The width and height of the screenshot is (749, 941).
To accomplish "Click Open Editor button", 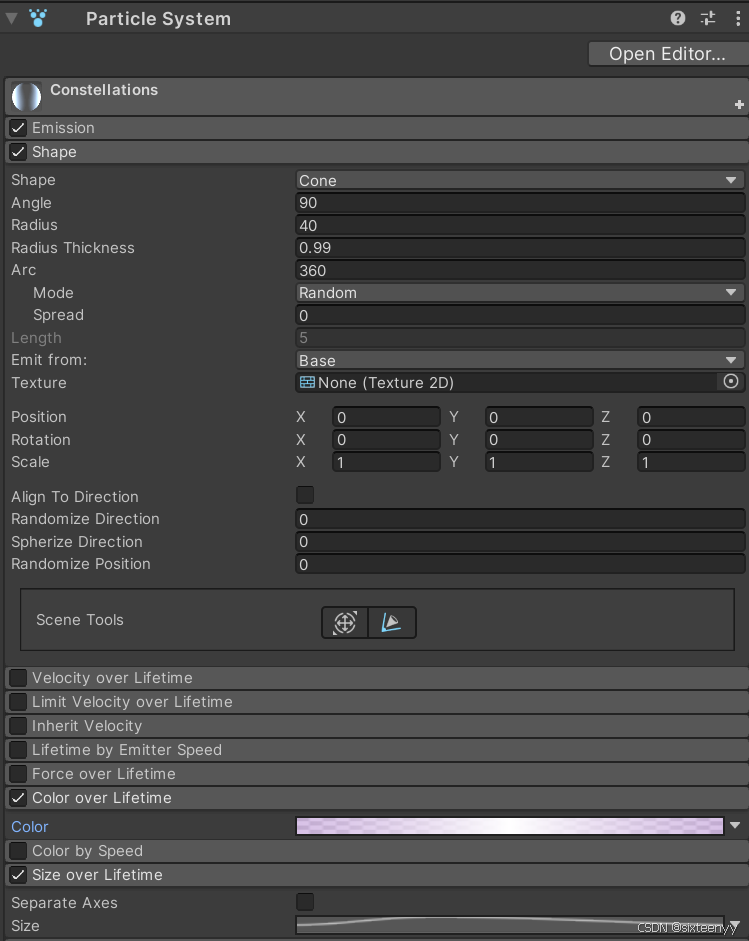I will tap(667, 53).
